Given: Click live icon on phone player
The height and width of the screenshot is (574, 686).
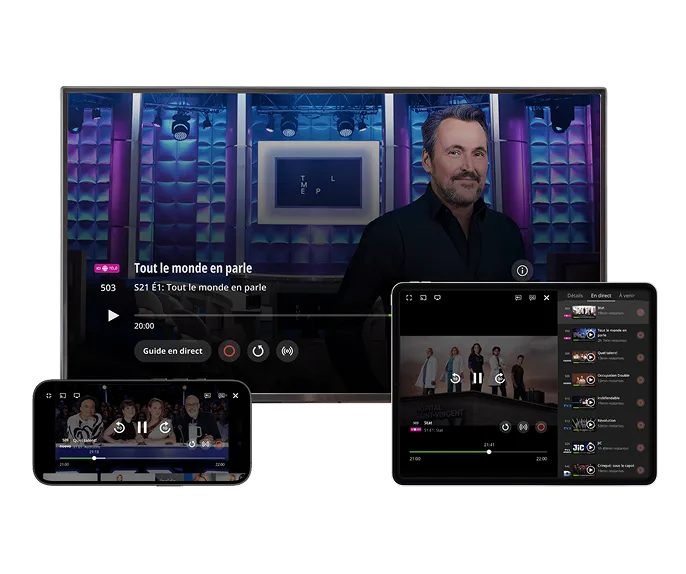Looking at the screenshot, I should [x=205, y=444].
